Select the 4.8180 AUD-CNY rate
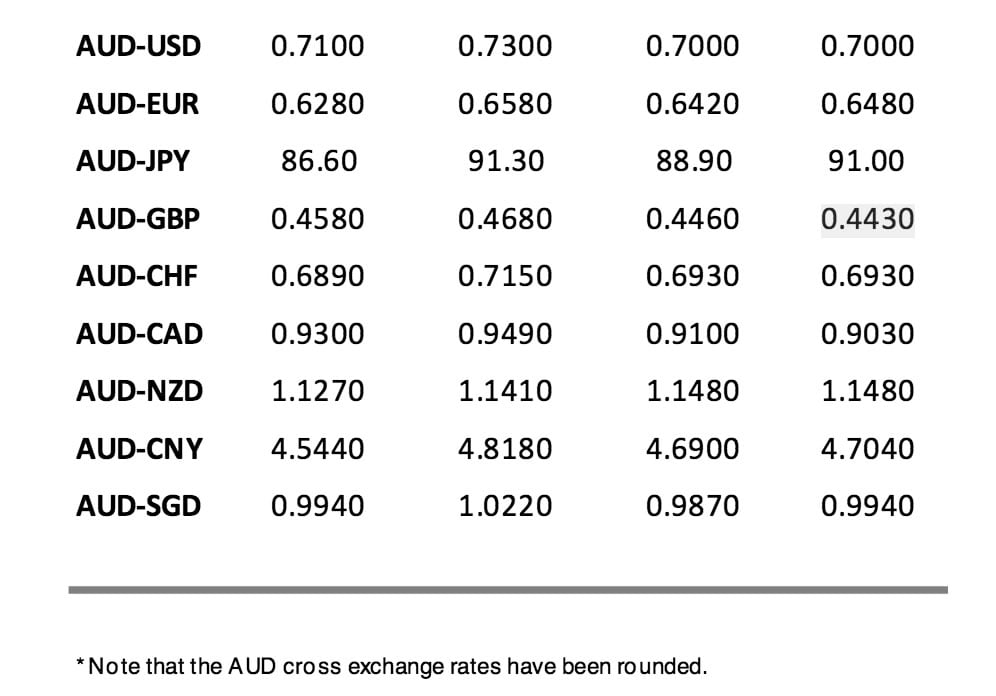This screenshot has height=696, width=996. pyautogui.click(x=505, y=449)
